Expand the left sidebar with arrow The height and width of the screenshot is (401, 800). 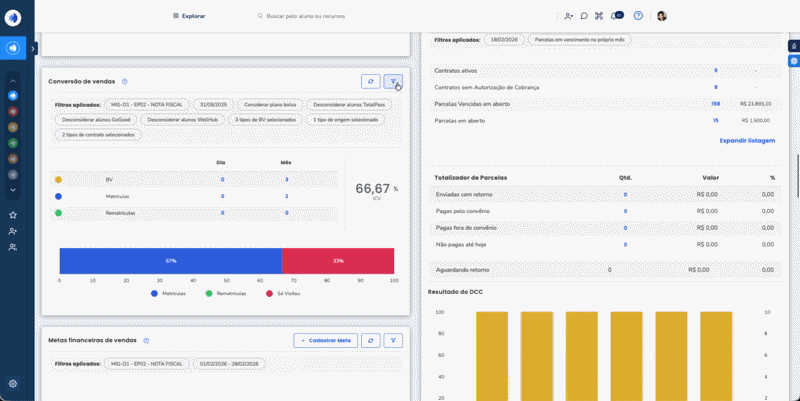[x=33, y=48]
